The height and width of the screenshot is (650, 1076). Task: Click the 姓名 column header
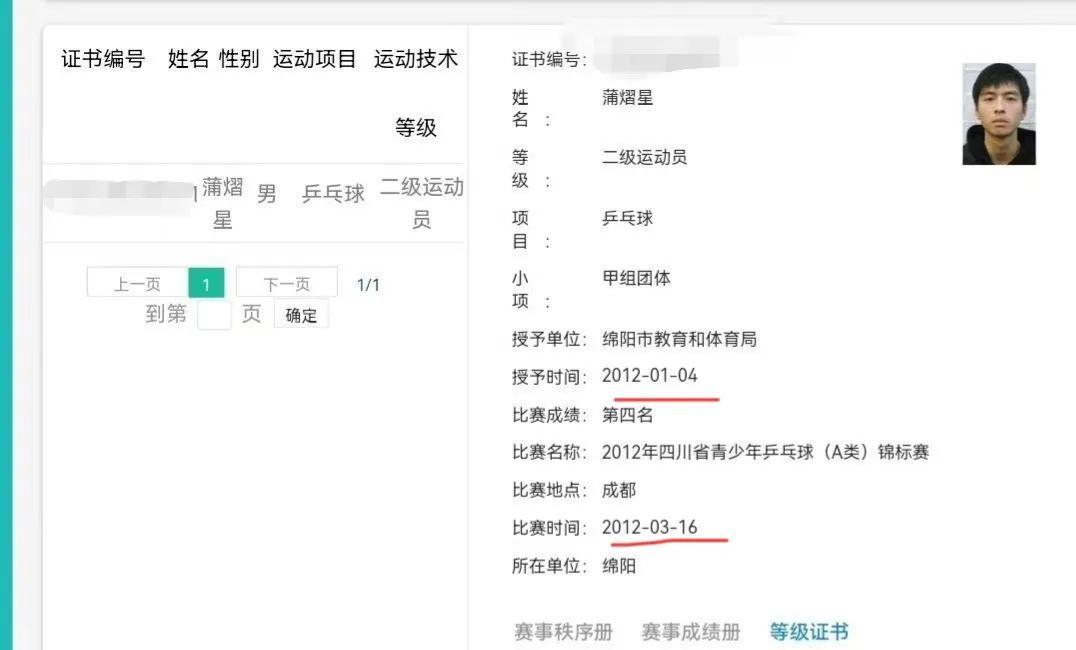coord(188,59)
